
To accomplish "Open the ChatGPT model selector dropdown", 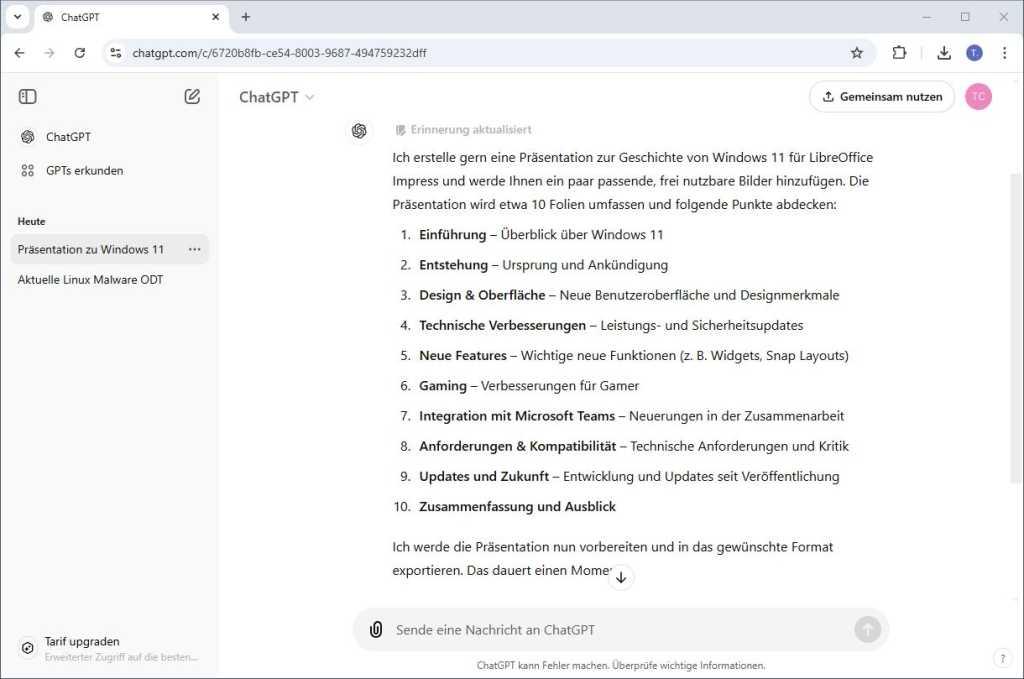I will 277,97.
